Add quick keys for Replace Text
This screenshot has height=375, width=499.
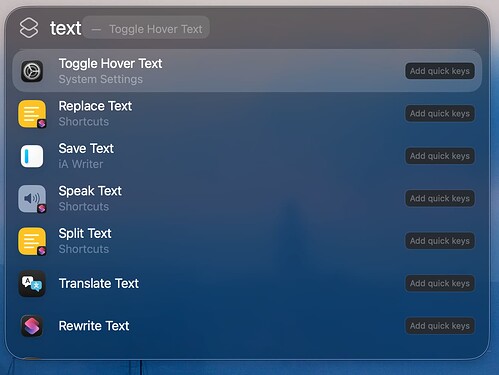(x=440, y=114)
